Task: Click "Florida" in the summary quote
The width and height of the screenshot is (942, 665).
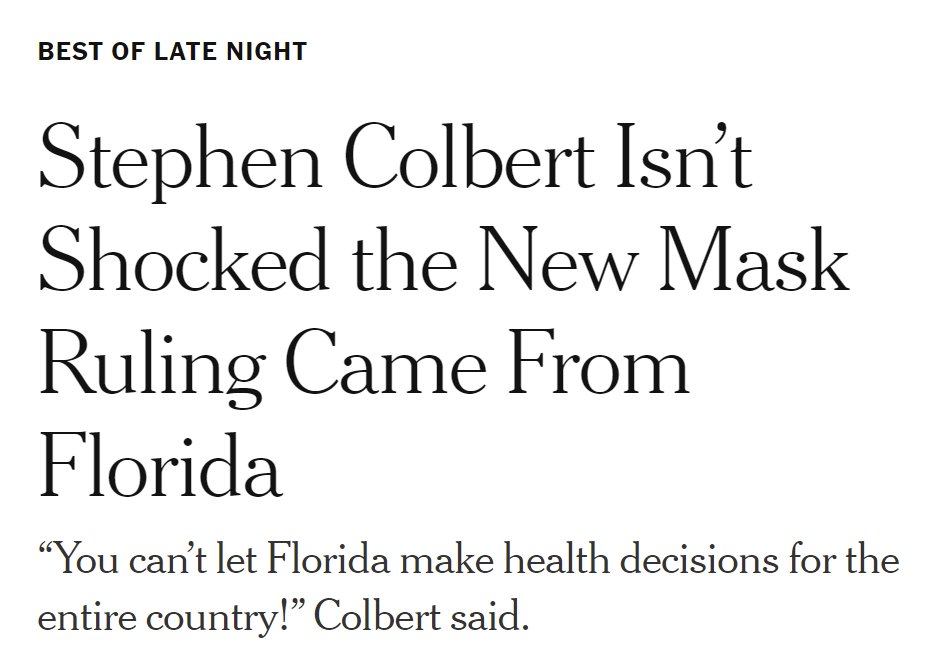Action: [x=328, y=559]
